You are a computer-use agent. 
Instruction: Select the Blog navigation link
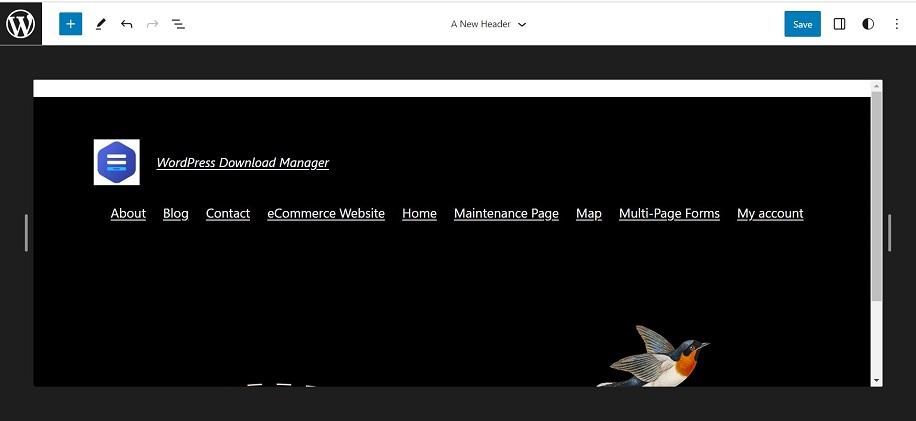pos(176,213)
